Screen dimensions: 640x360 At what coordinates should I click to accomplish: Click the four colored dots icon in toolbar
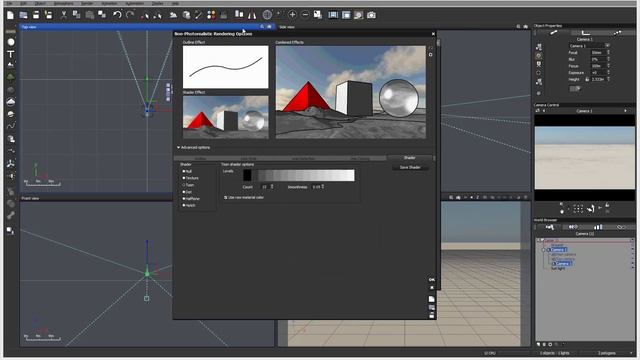point(211,15)
